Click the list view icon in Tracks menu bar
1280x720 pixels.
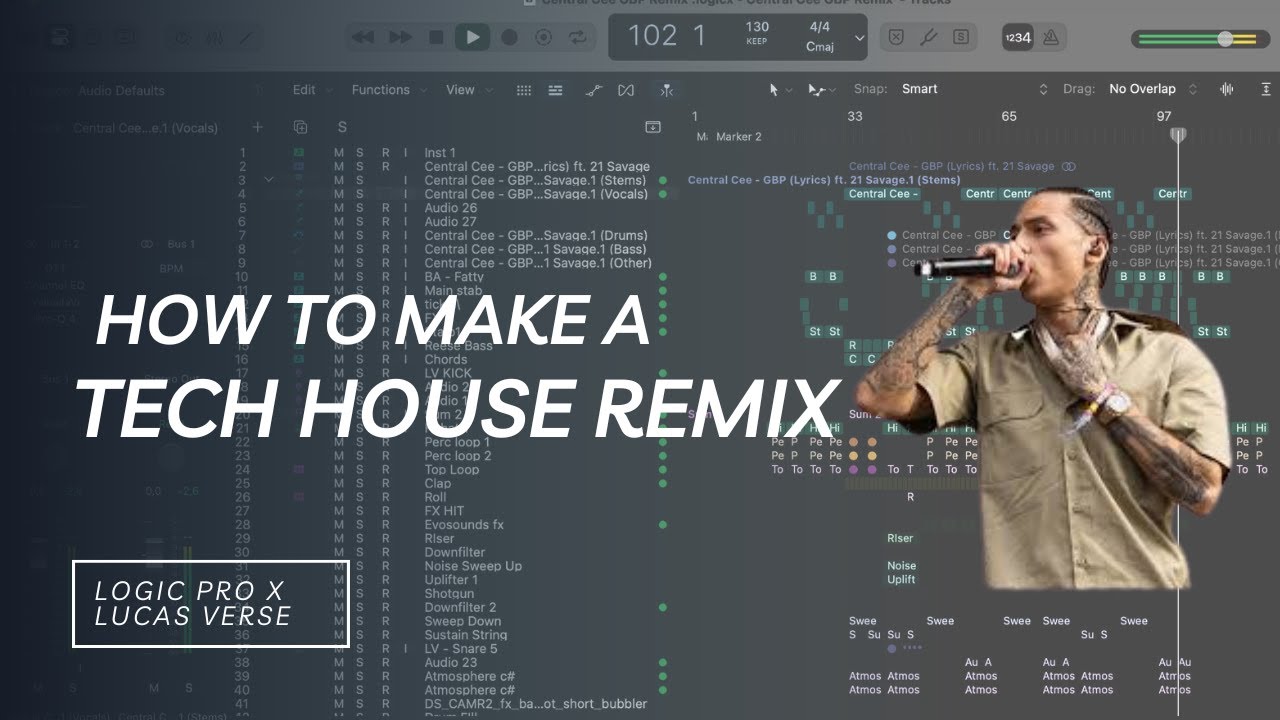(555, 90)
